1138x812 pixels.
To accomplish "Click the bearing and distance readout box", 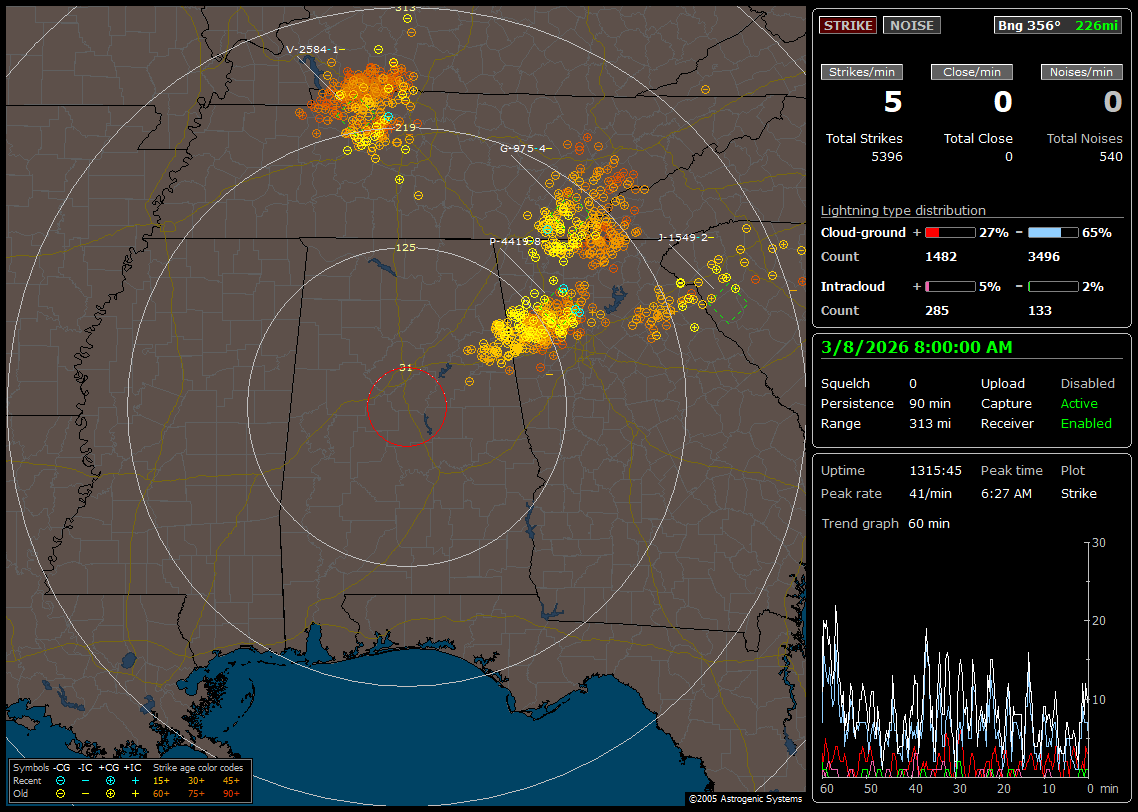I will (x=1058, y=25).
